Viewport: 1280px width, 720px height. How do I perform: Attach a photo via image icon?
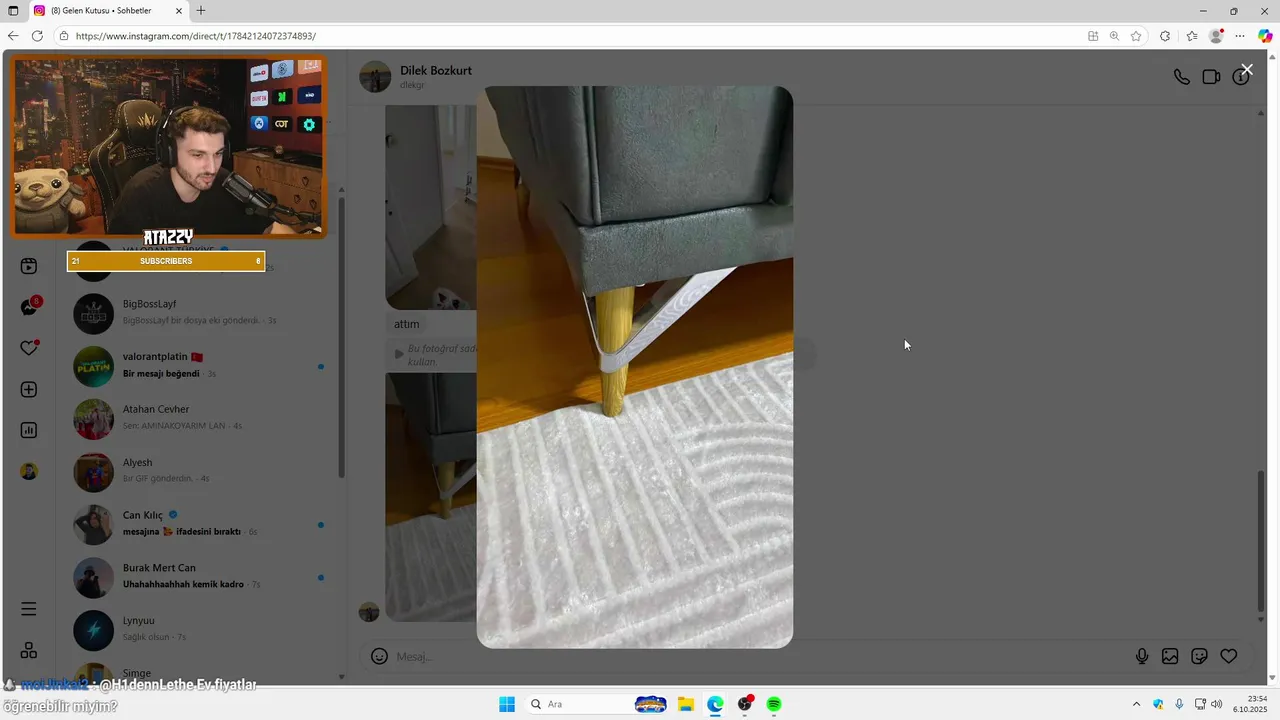click(x=1170, y=657)
